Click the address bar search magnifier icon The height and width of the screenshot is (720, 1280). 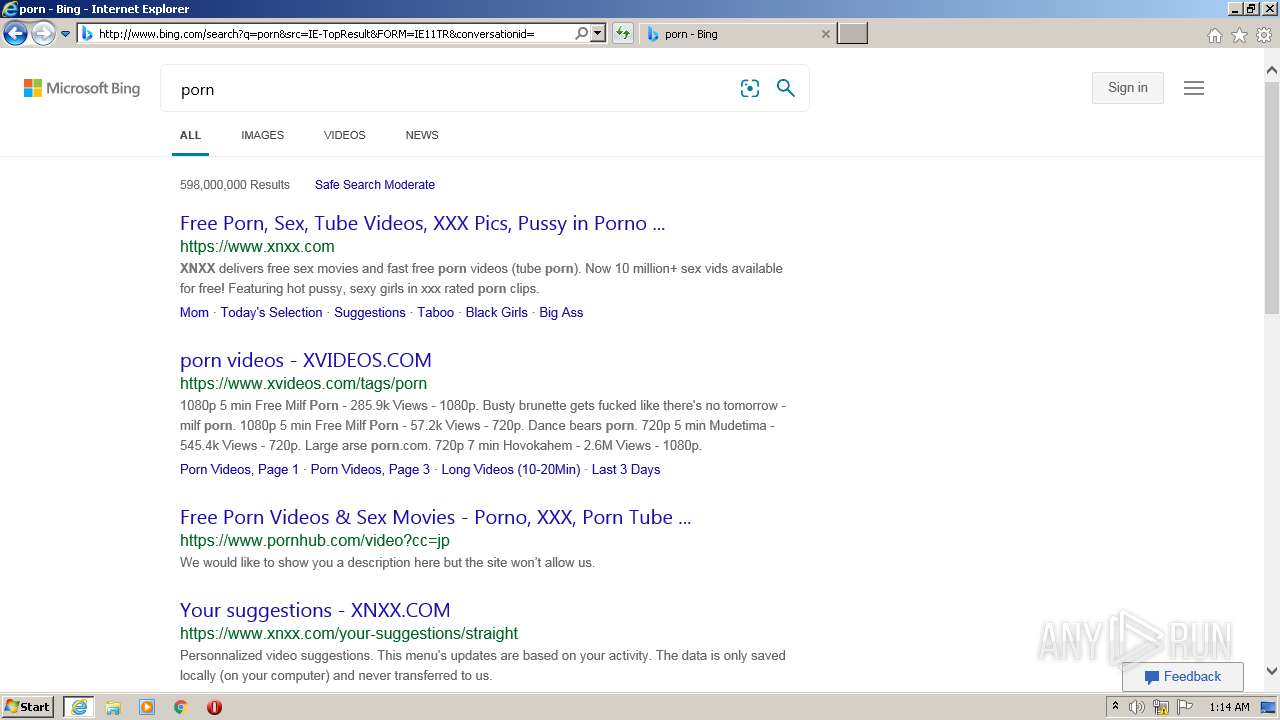pyautogui.click(x=582, y=34)
